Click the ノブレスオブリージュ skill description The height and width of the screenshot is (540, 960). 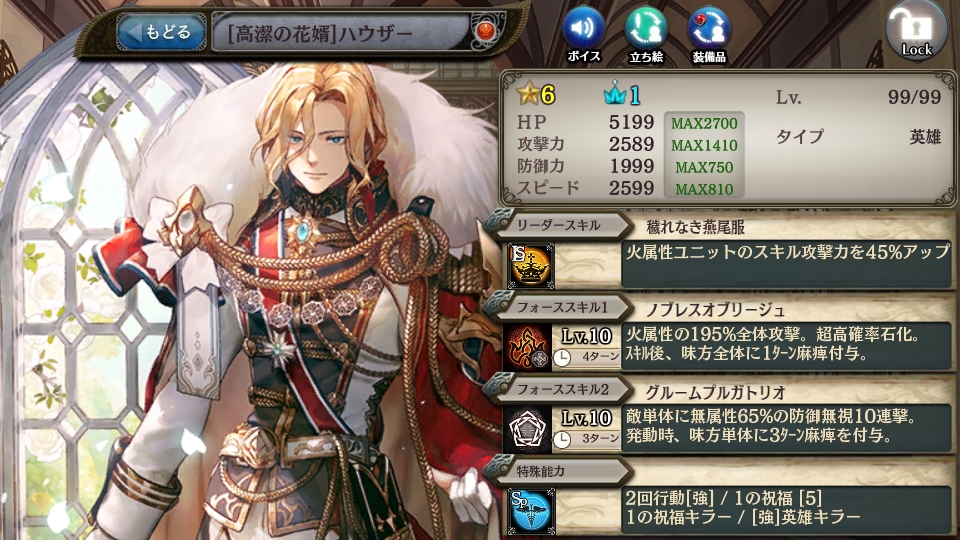click(x=786, y=345)
